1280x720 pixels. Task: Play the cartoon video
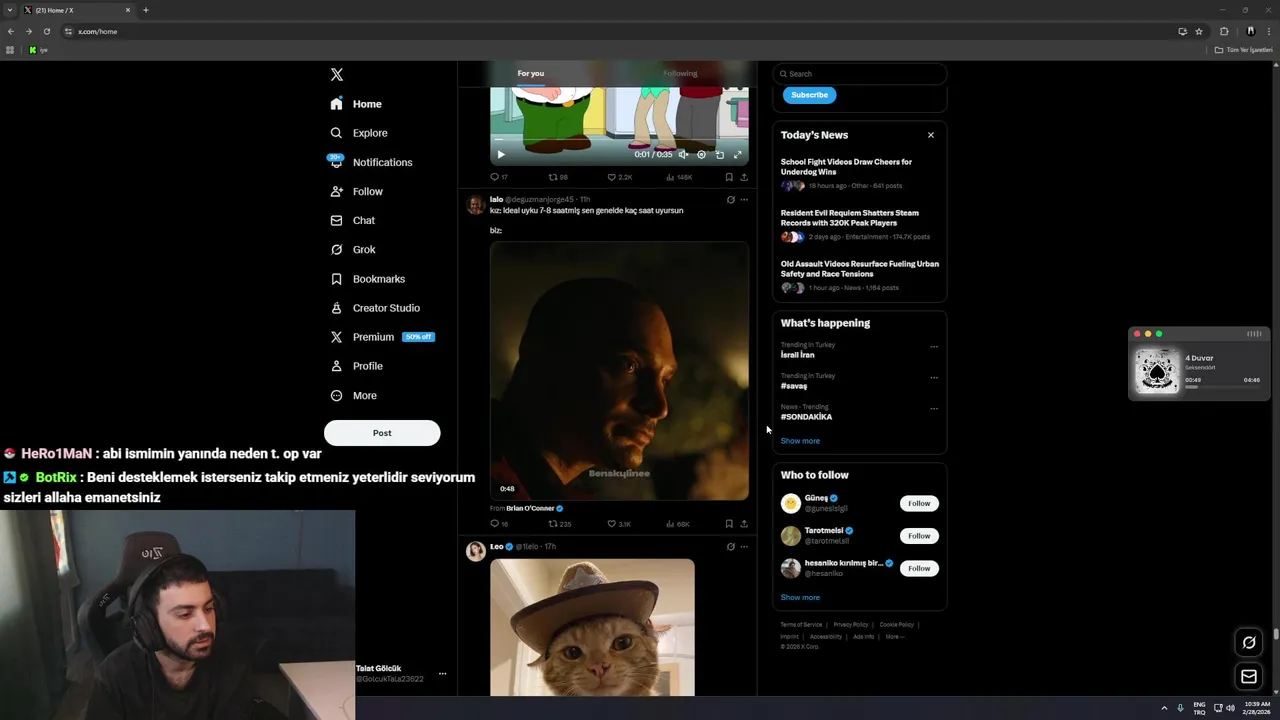click(x=501, y=154)
